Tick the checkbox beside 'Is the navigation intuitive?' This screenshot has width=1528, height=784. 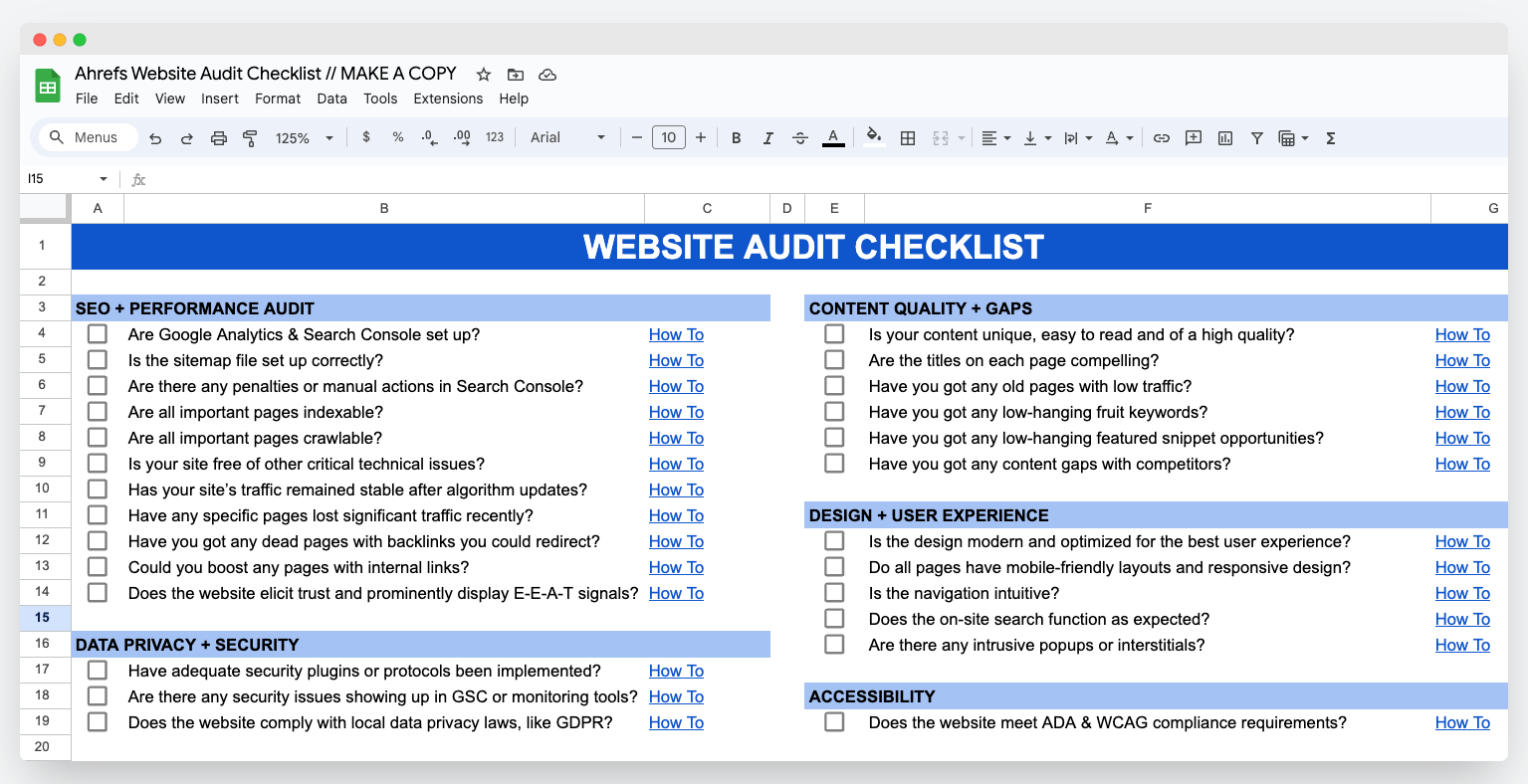click(x=833, y=592)
